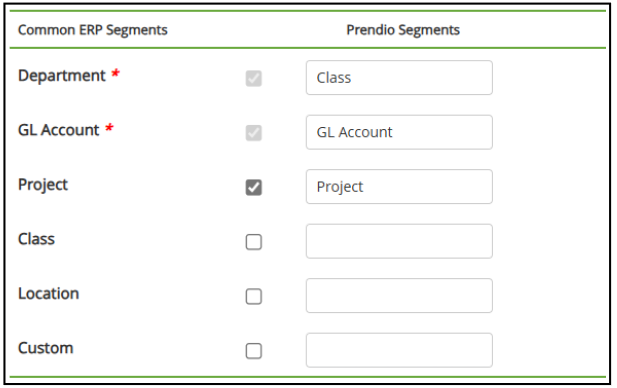Edit the Department field containing 'Class'

coord(399,78)
